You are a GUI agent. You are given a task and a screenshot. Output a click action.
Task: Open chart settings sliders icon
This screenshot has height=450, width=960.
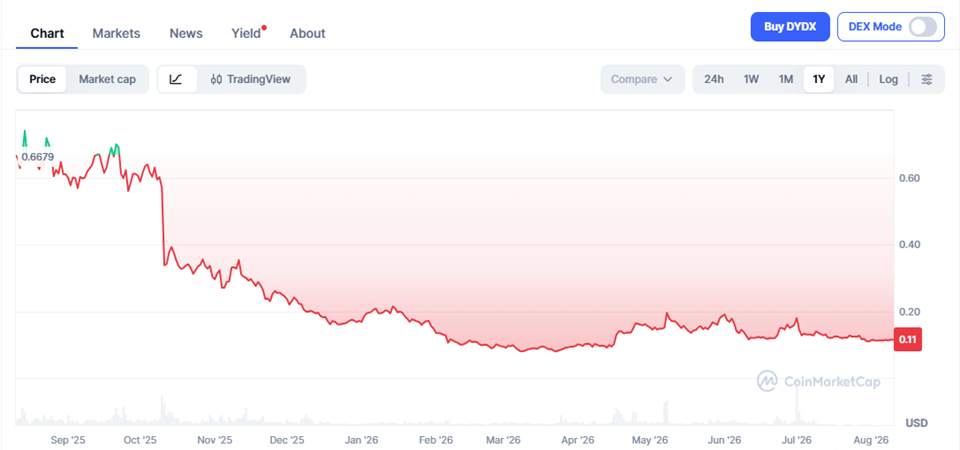pyautogui.click(x=927, y=79)
